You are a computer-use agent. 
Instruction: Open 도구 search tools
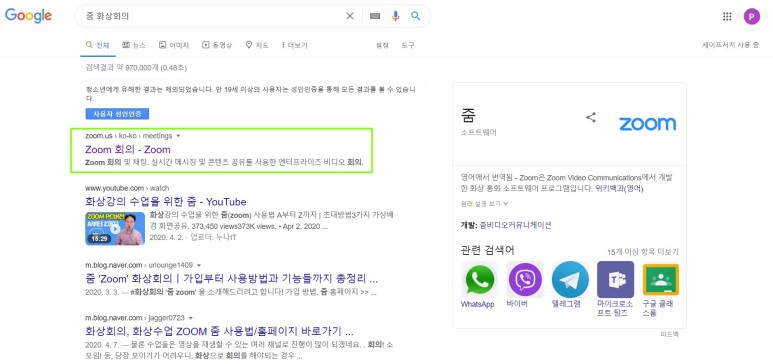(x=408, y=45)
